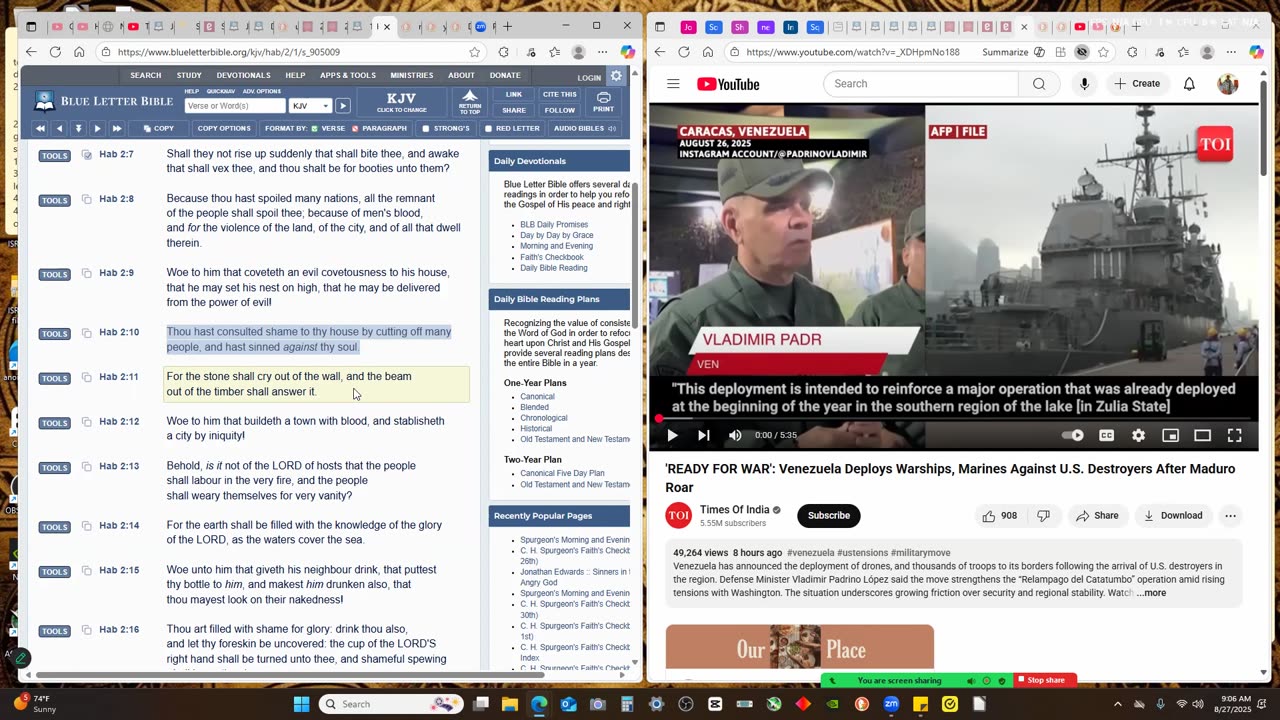1280x720 pixels.
Task: Open Tools dropdown for Hab 2:14
Action: 54,527
